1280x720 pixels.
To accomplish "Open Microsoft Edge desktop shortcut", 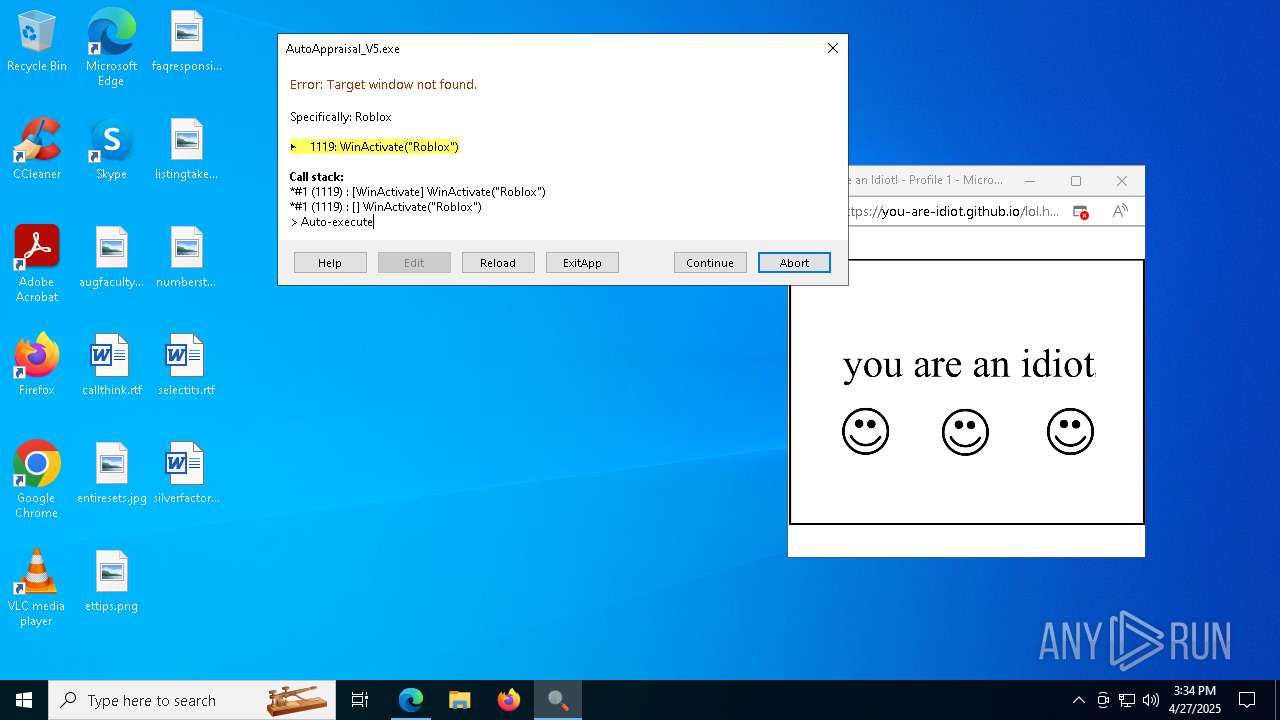I will (x=111, y=48).
